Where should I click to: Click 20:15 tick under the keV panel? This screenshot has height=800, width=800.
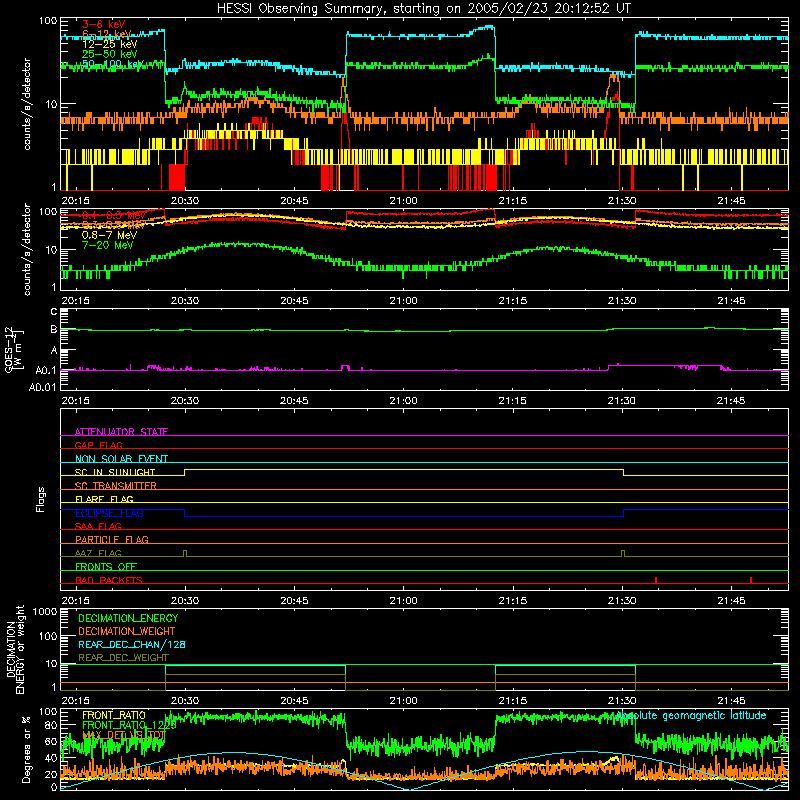[x=76, y=201]
